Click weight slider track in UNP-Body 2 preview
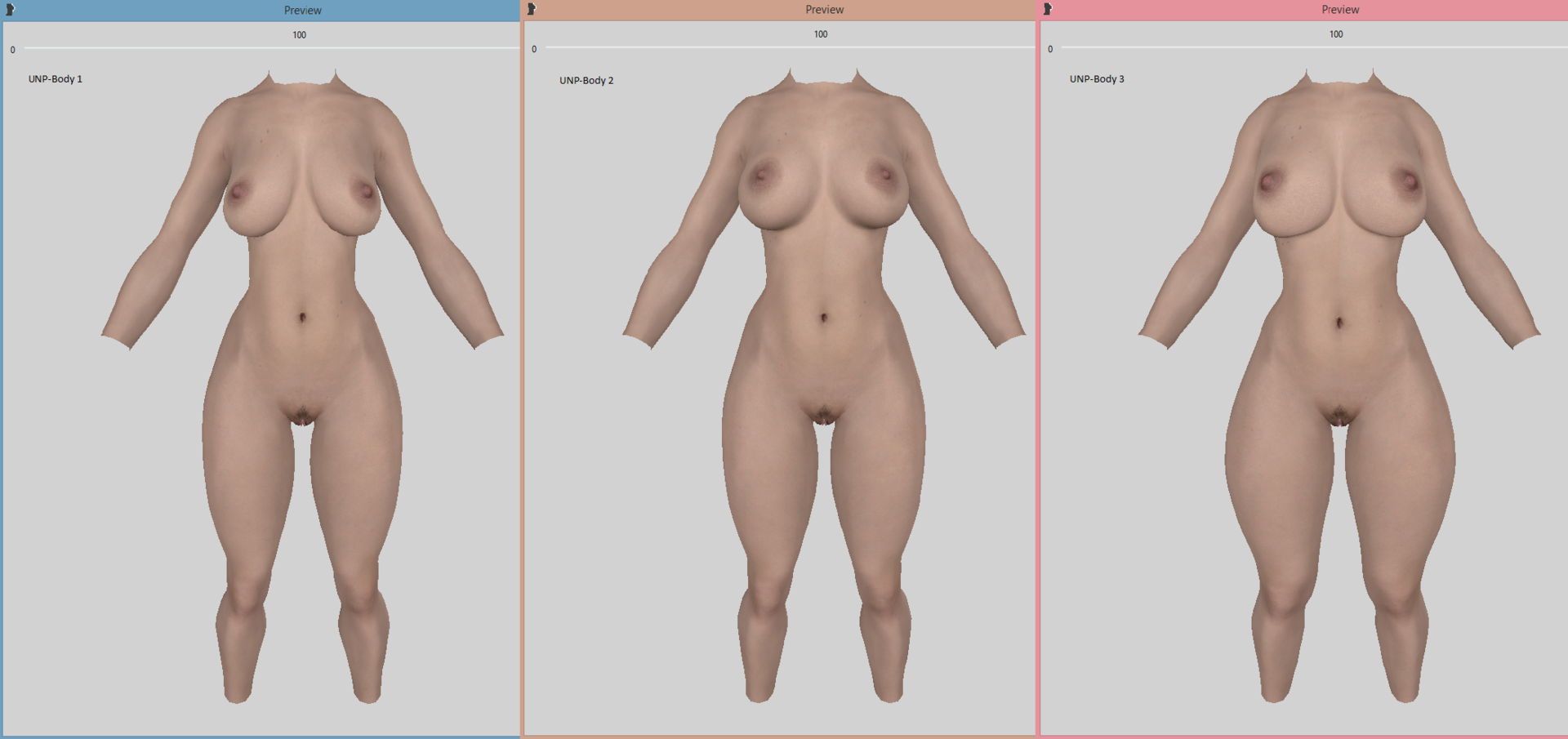Screen dimensions: 1568x739 point(791,47)
